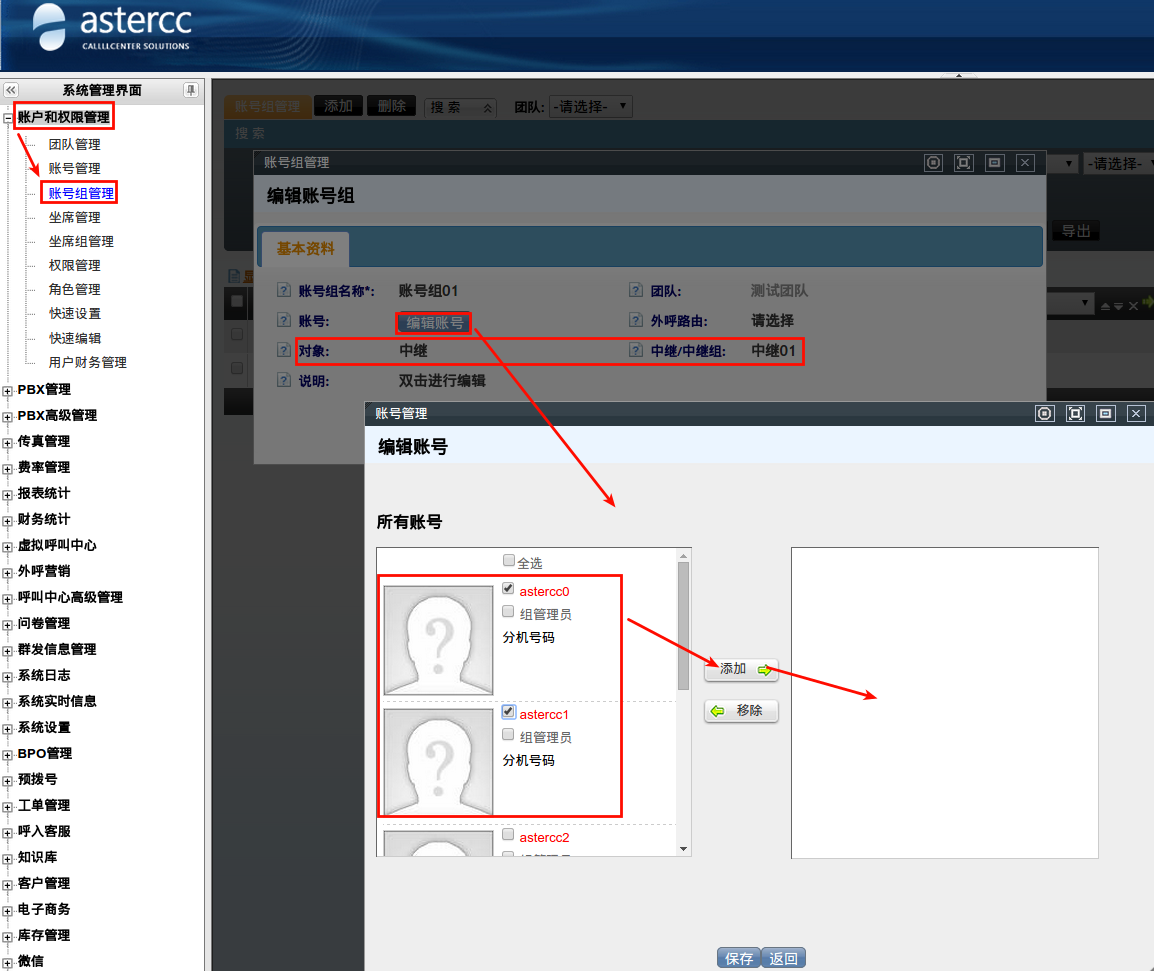Image resolution: width=1154 pixels, height=971 pixels.
Task: Click the 保存 button
Action: (x=739, y=958)
